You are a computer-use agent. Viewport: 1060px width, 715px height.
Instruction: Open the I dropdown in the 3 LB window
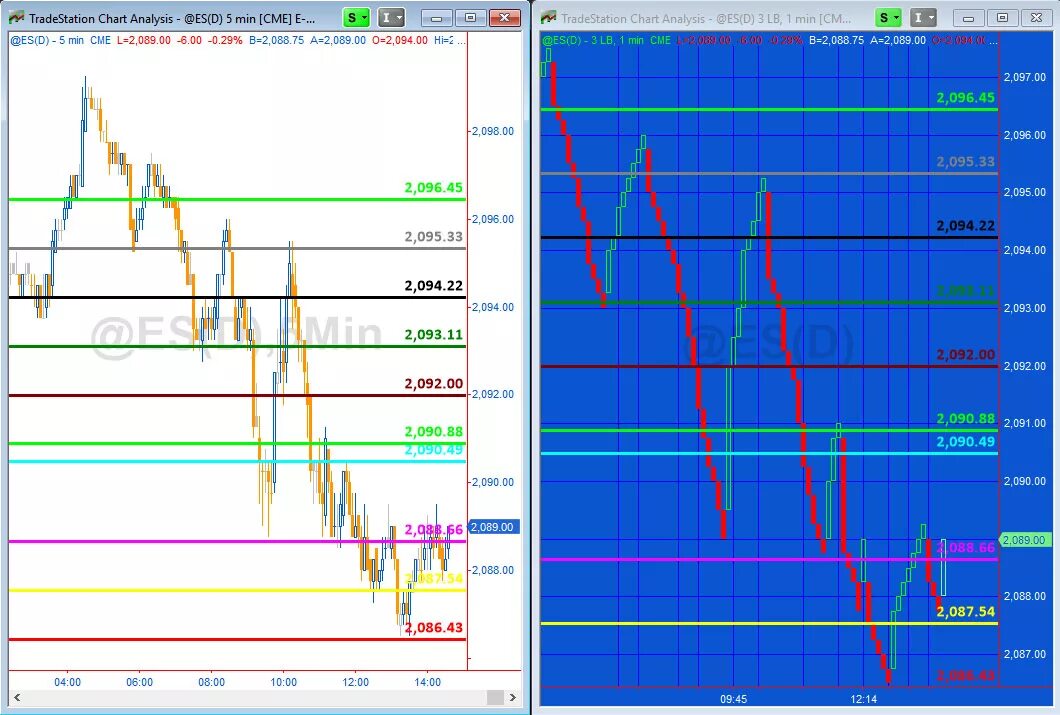tap(923, 18)
